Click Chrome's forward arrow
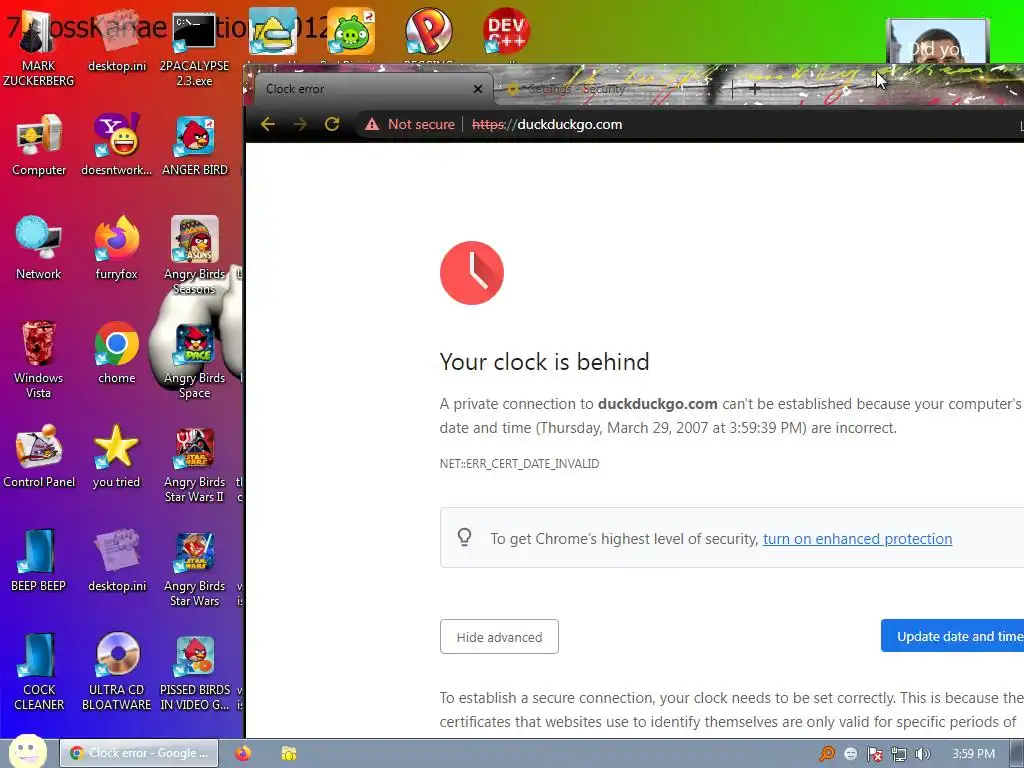The image size is (1024, 768). point(300,124)
